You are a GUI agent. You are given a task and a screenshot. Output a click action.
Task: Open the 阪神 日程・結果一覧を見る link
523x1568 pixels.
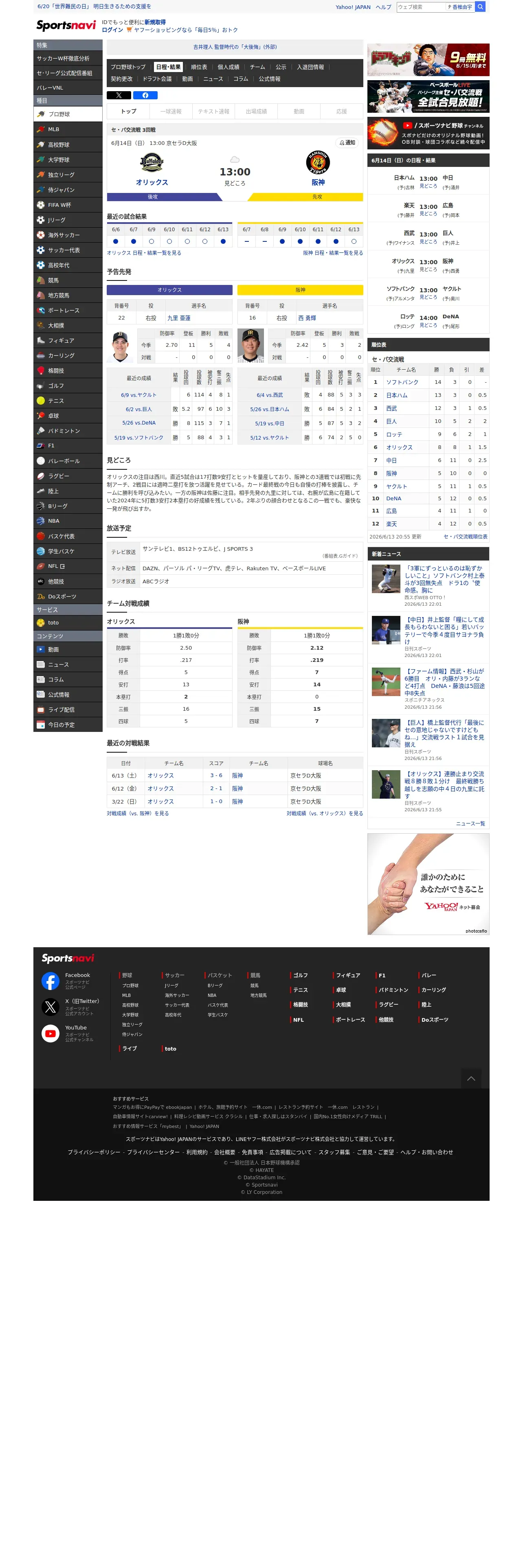tap(332, 253)
